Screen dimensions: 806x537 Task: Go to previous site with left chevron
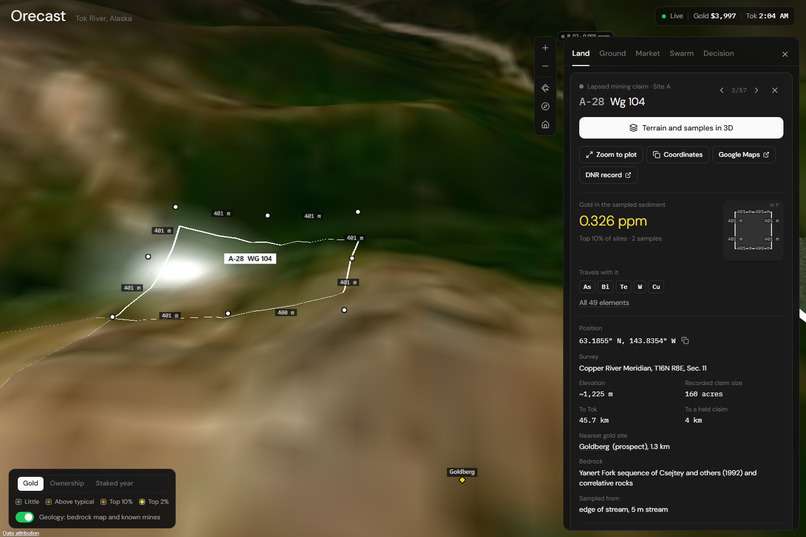pos(722,90)
